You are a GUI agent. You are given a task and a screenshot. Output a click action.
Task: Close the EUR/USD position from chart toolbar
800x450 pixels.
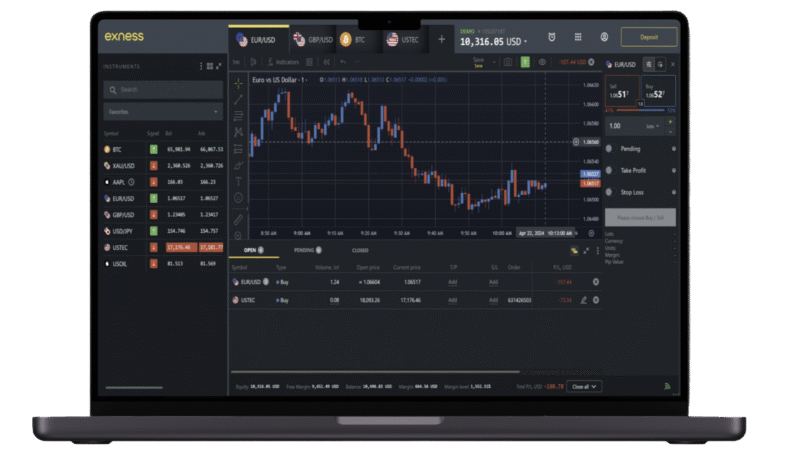coord(591,62)
